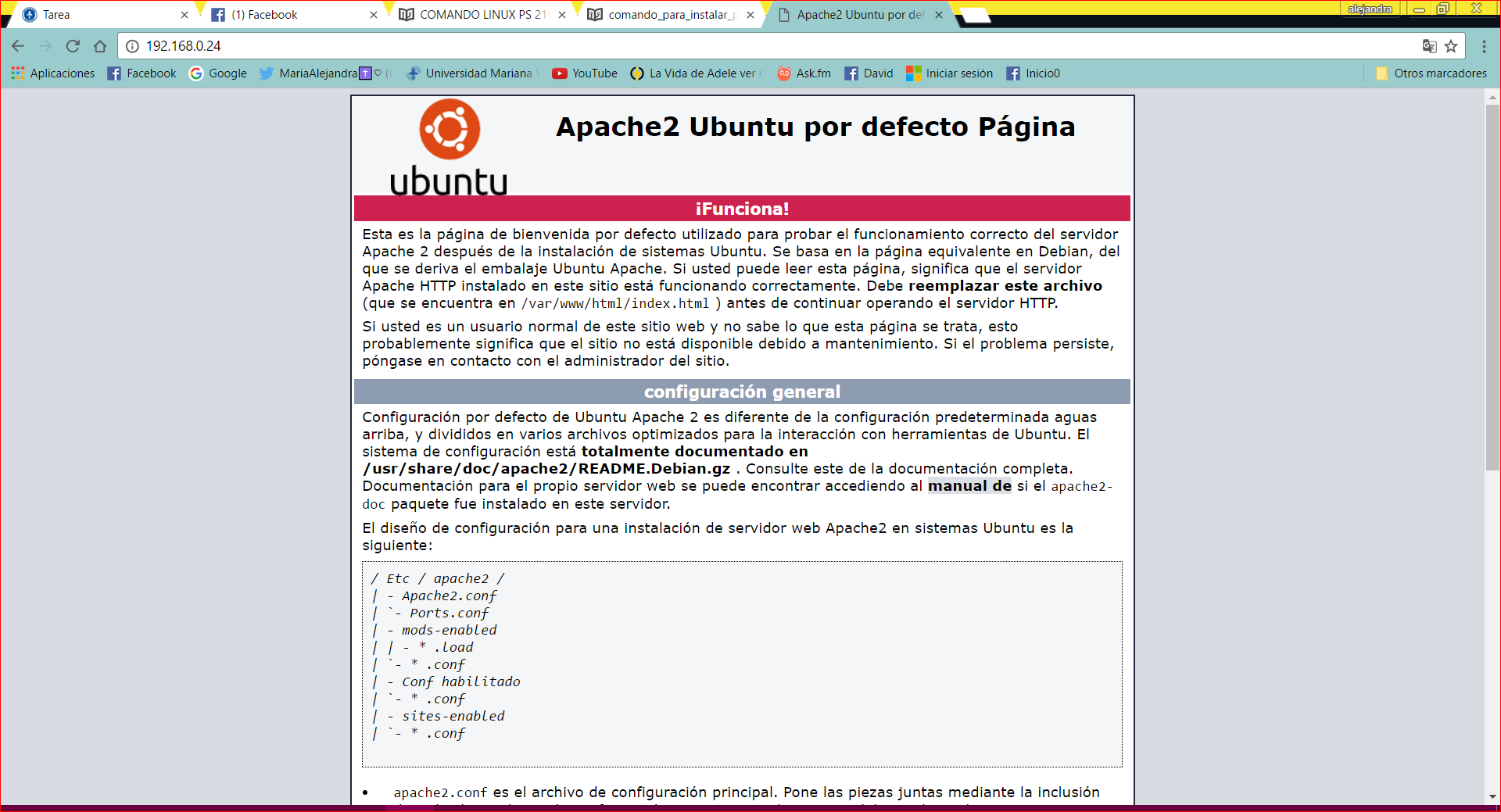1501x812 pixels.
Task: Click the Ubuntu logo image
Action: 449,146
